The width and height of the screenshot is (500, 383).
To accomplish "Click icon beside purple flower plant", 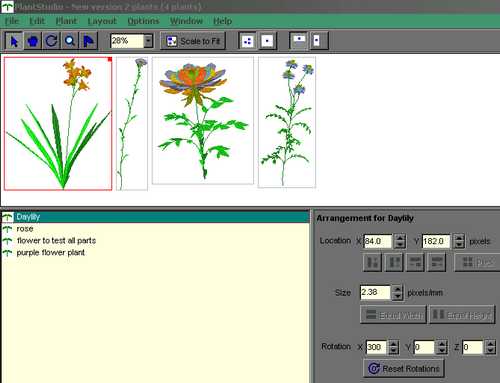I will pos(7,253).
